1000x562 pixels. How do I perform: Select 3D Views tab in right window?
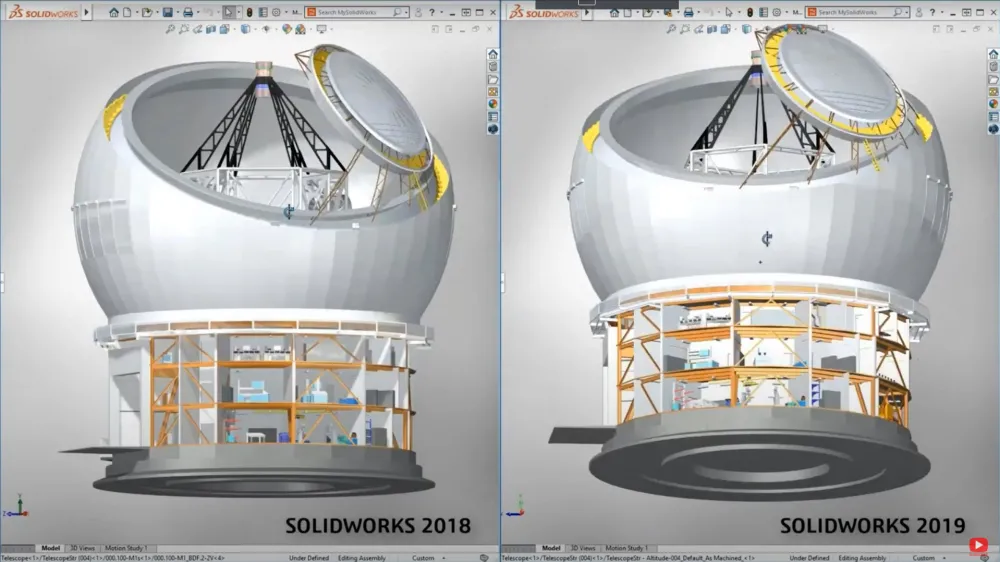point(583,548)
